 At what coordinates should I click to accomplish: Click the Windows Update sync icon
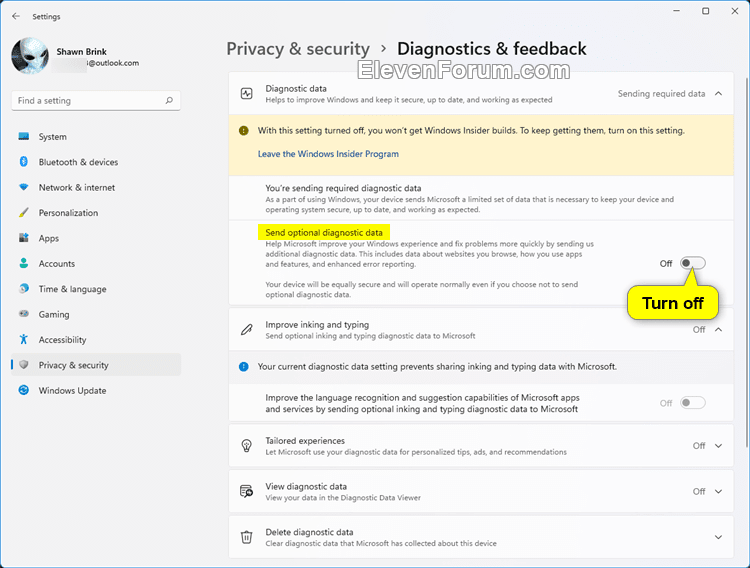coord(23,390)
